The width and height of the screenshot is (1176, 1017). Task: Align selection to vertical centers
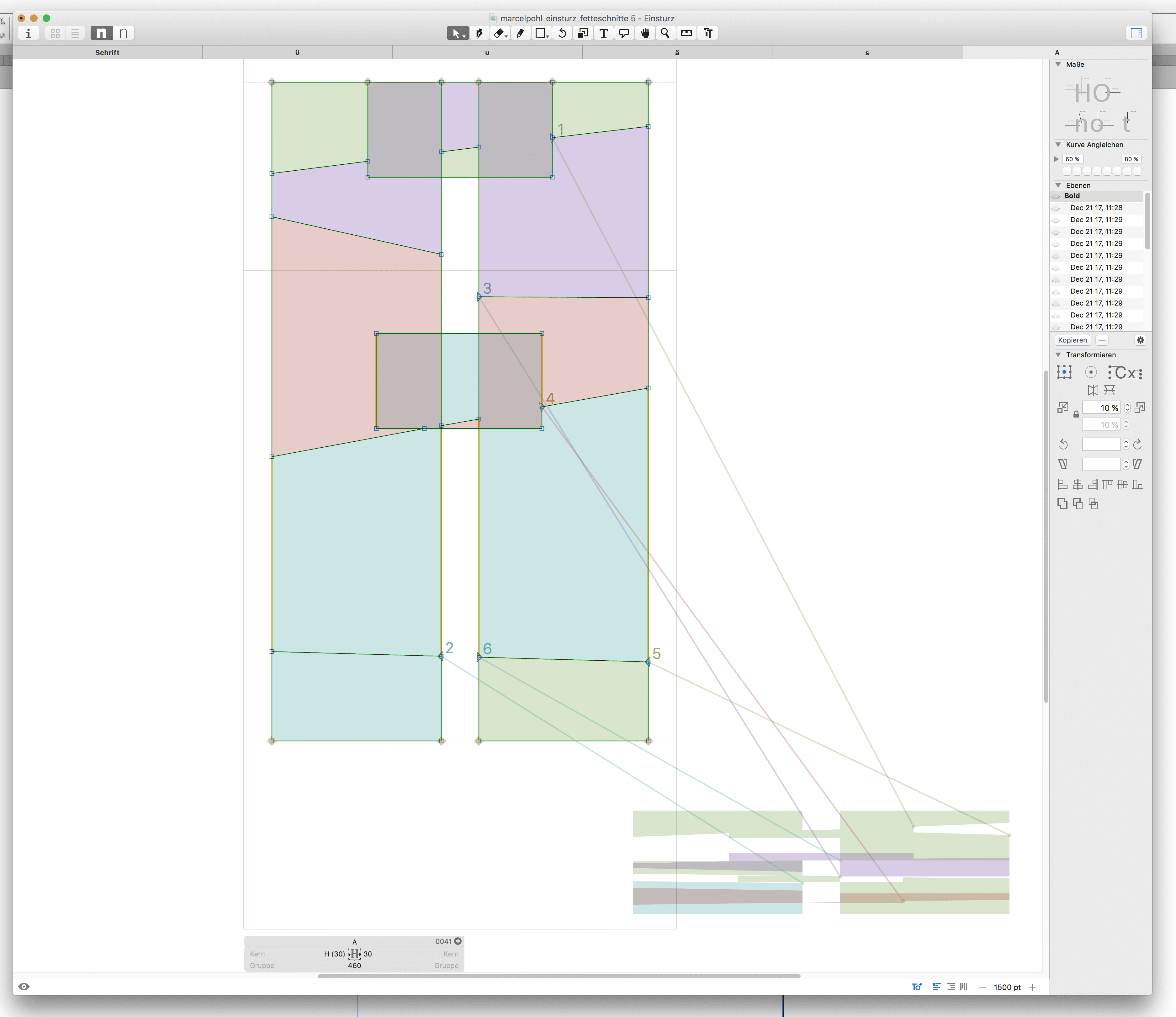click(x=1123, y=484)
